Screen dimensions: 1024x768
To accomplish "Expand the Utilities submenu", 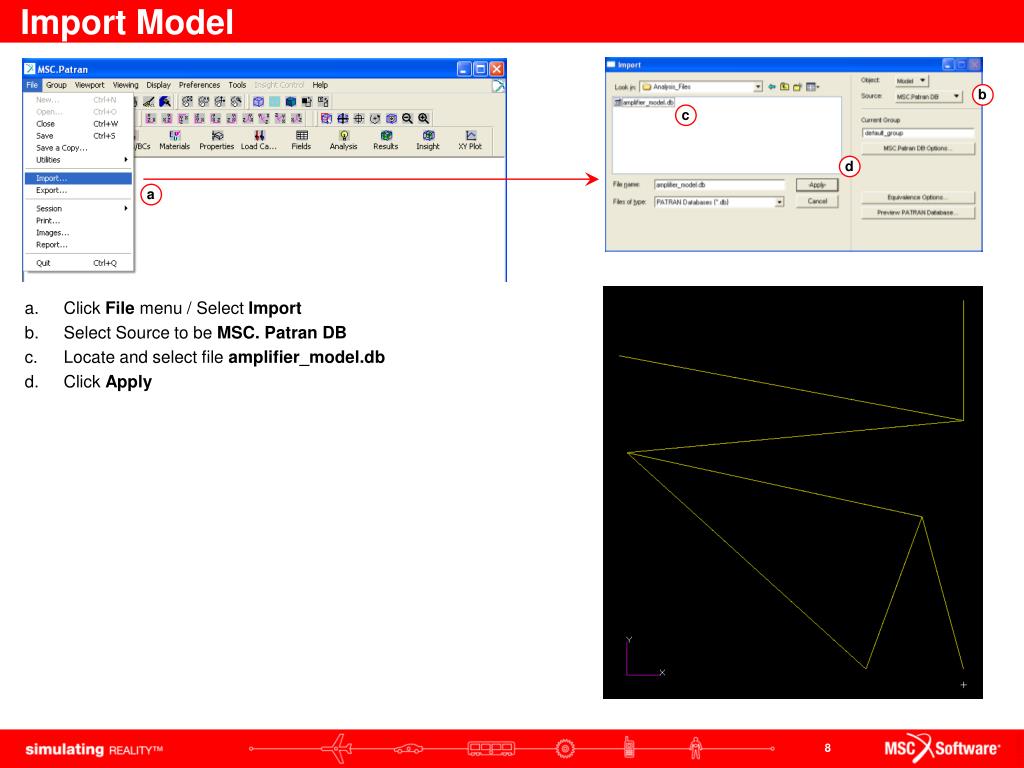I will pyautogui.click(x=78, y=160).
